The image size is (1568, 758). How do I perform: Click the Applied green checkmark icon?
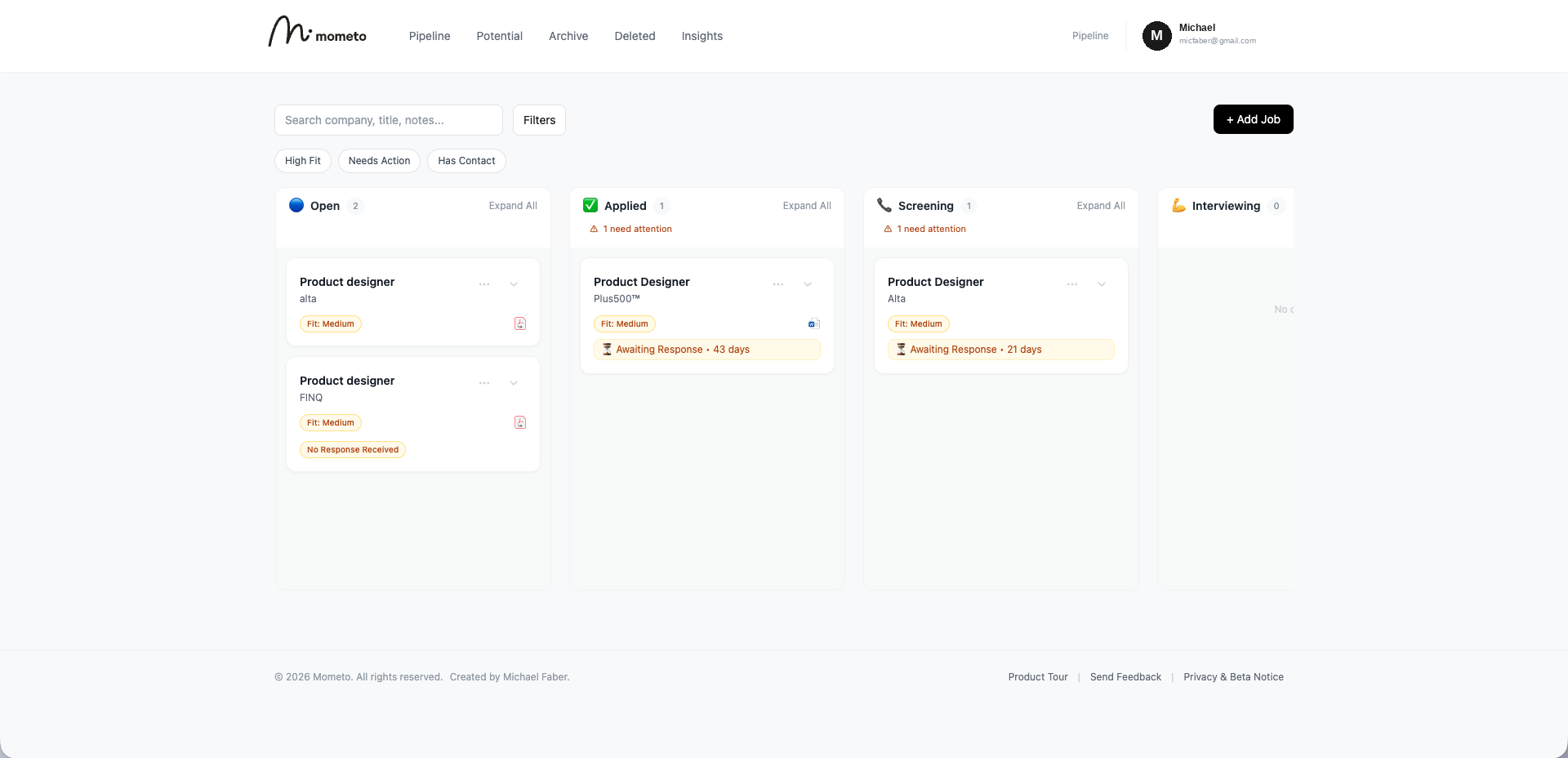(590, 205)
